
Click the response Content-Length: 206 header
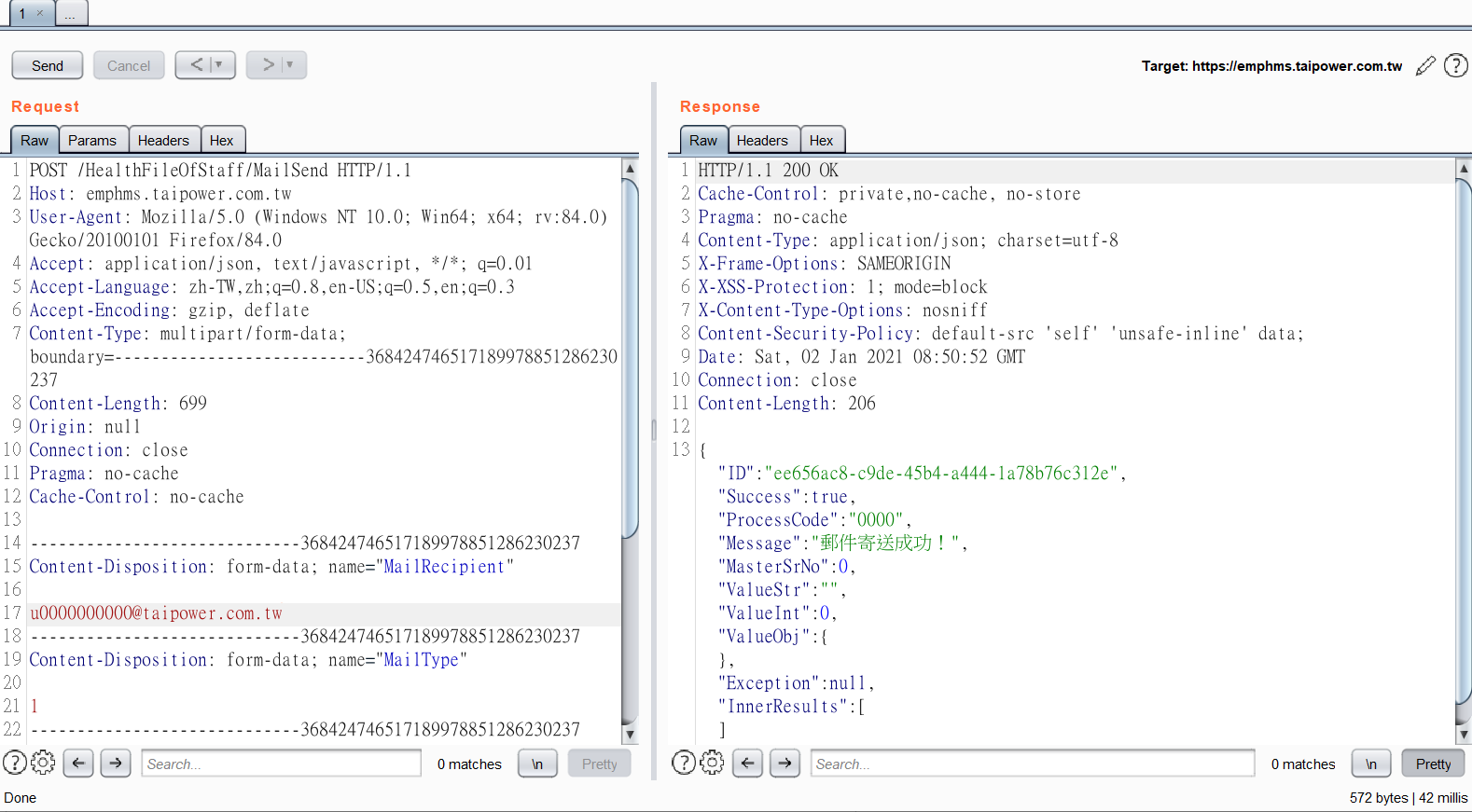[x=787, y=404]
